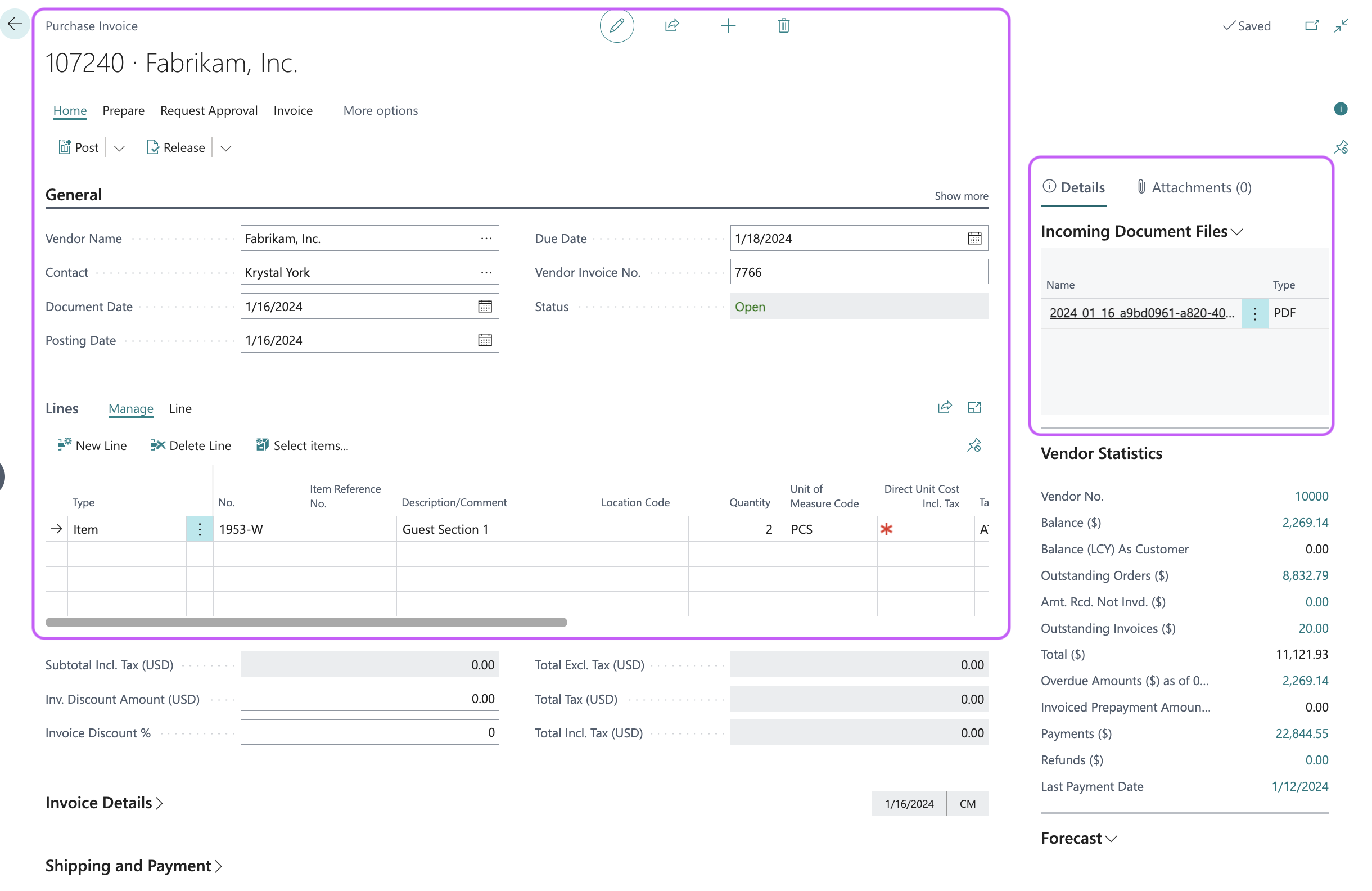Click Show more in General section

point(962,196)
